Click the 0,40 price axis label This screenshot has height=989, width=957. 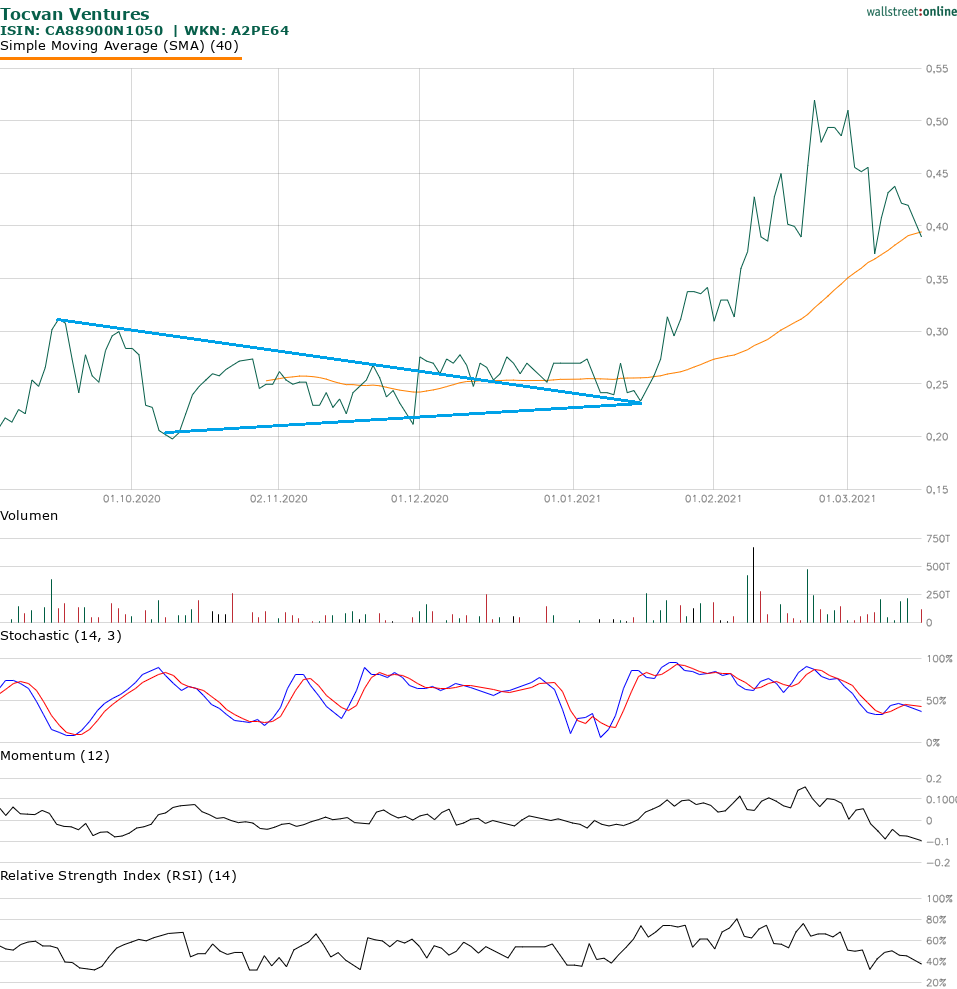[937, 226]
